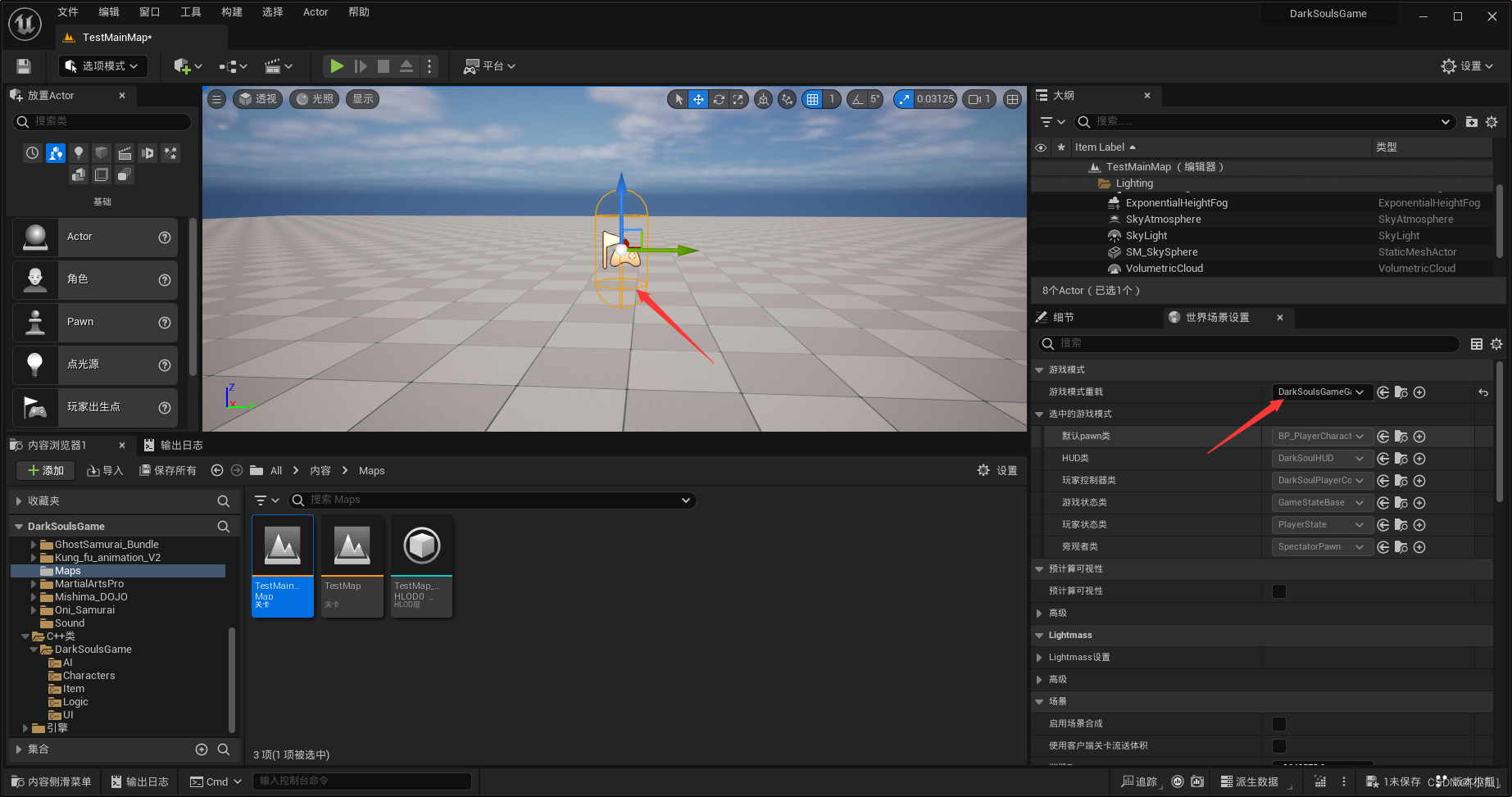Open the Platforms dropdown
Image resolution: width=1512 pixels, height=797 pixels.
[489, 66]
